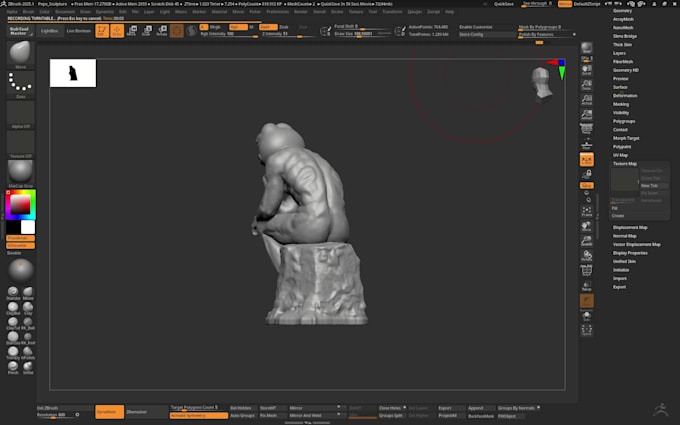Open the Dots stroke type selector
Image resolution: width=680 pixels, height=425 pixels.
[20, 85]
